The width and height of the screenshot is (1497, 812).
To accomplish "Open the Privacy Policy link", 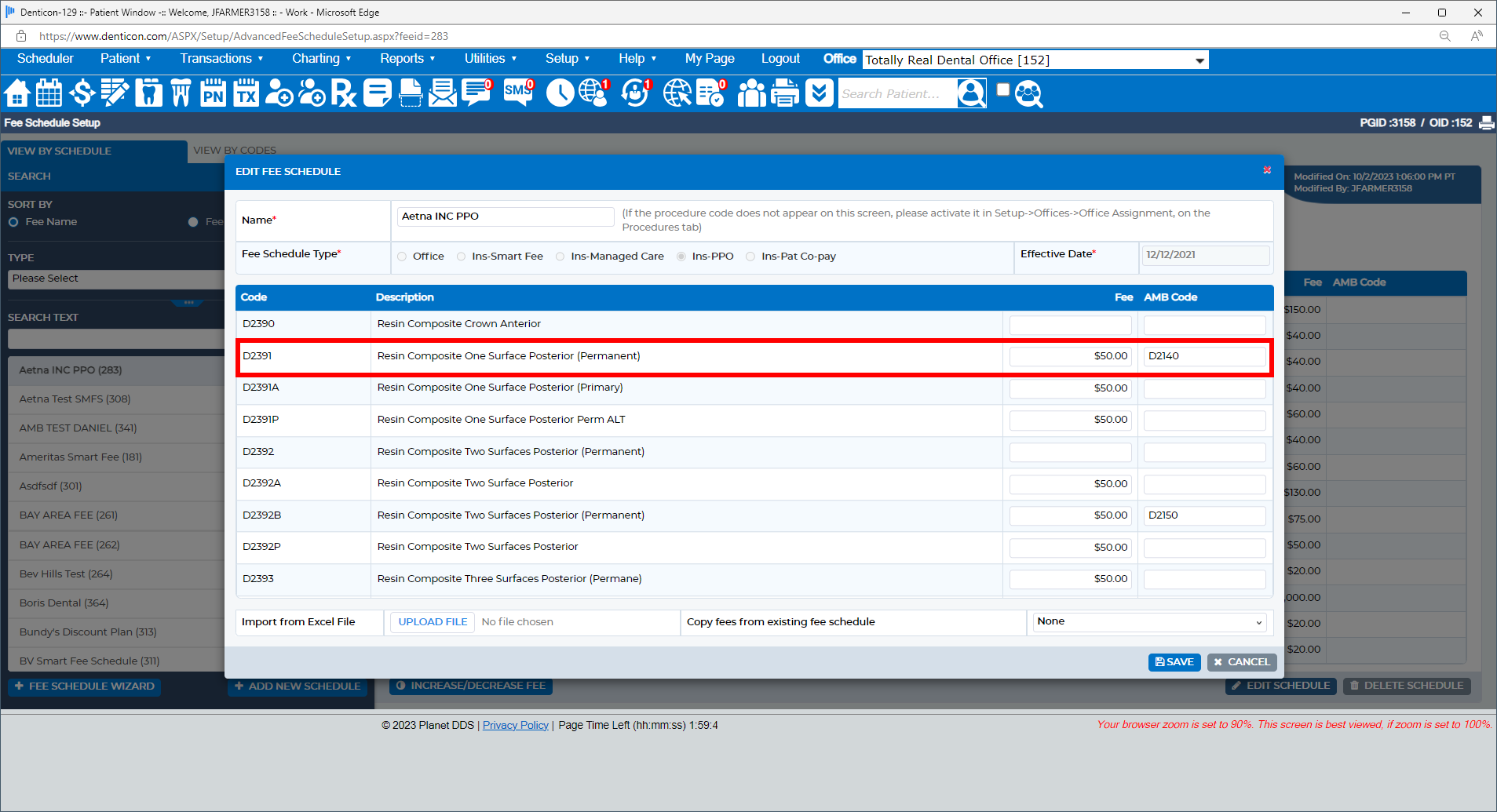I will point(516,726).
